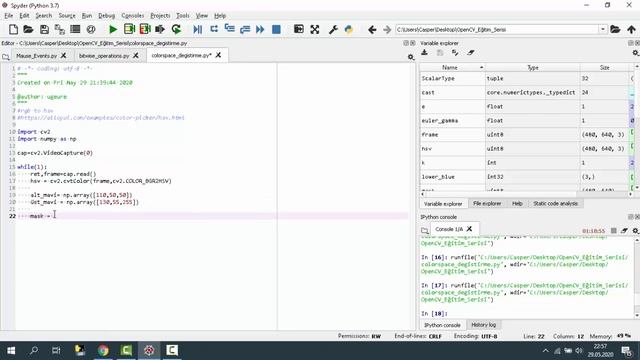
Task: Change to the parent directory
Action: [x=631, y=29]
